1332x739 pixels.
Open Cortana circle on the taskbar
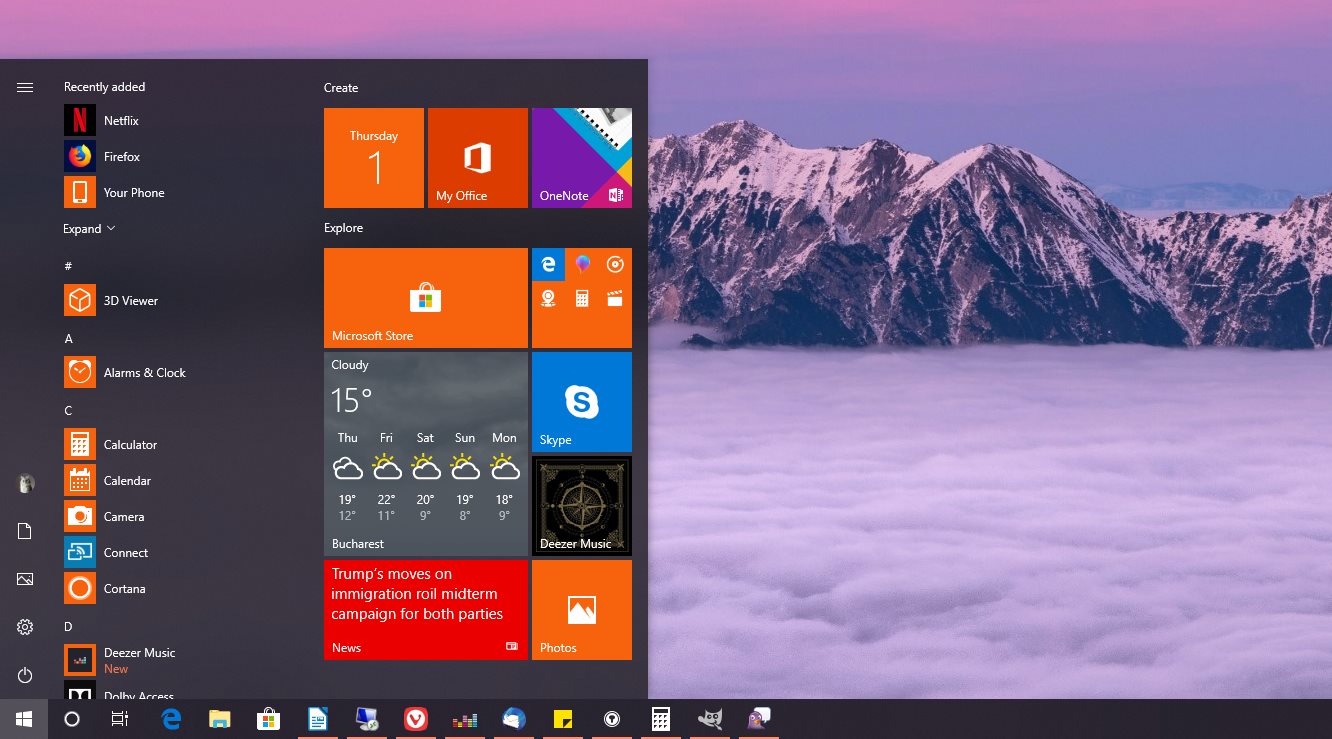tap(72, 719)
